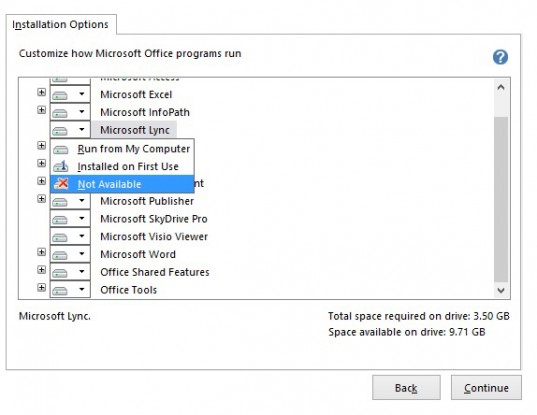Click the expander left of Not Available

point(41,181)
